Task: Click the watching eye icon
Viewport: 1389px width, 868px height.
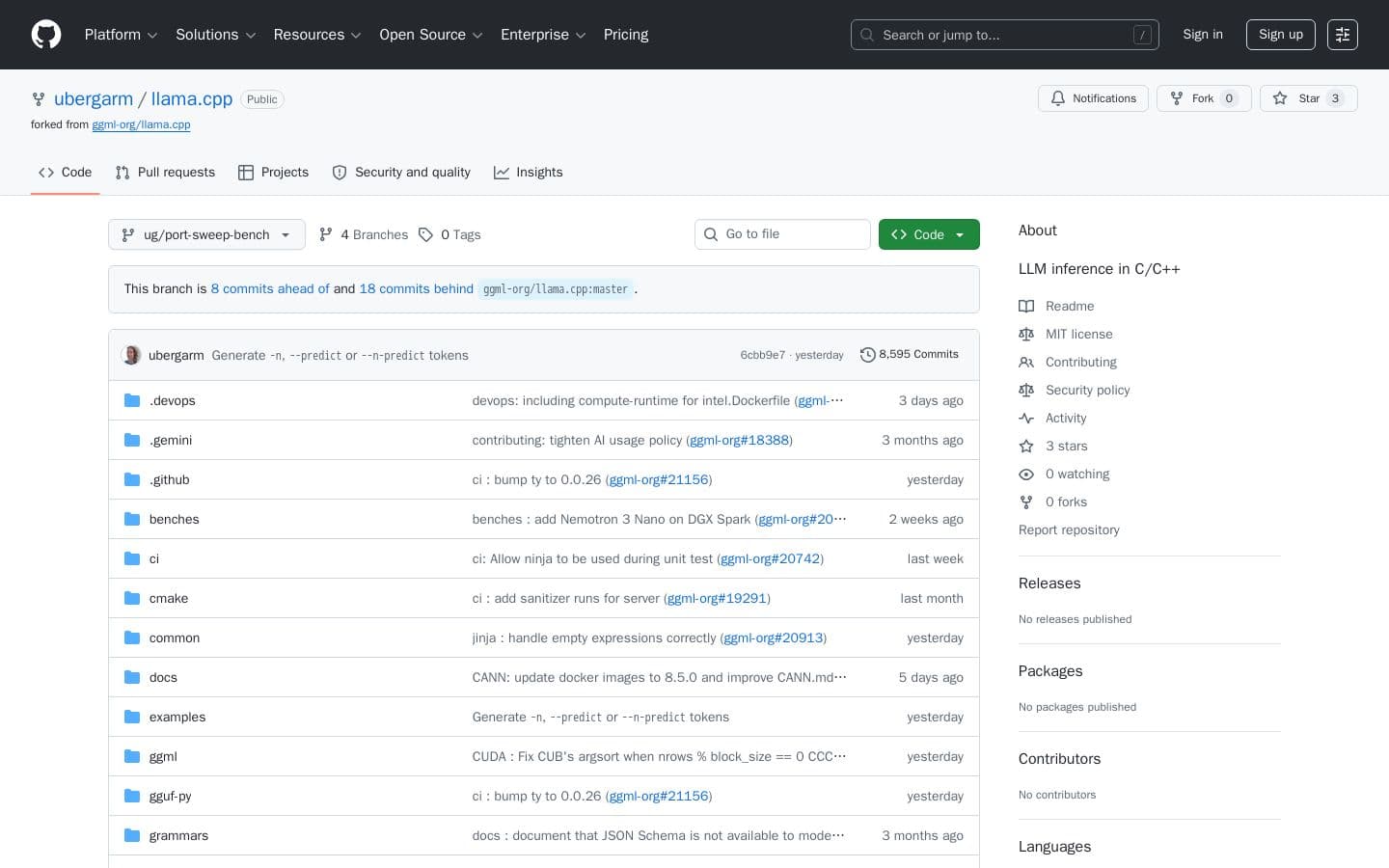Action: [x=1026, y=474]
